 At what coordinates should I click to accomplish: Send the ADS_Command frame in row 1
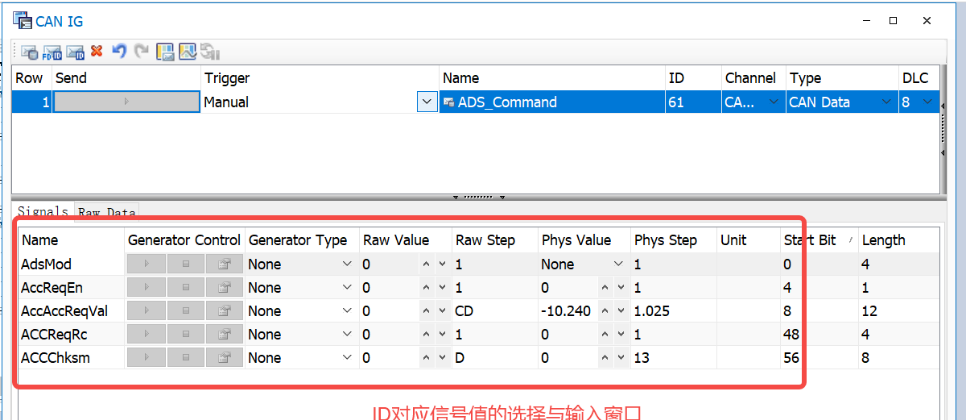[x=127, y=102]
